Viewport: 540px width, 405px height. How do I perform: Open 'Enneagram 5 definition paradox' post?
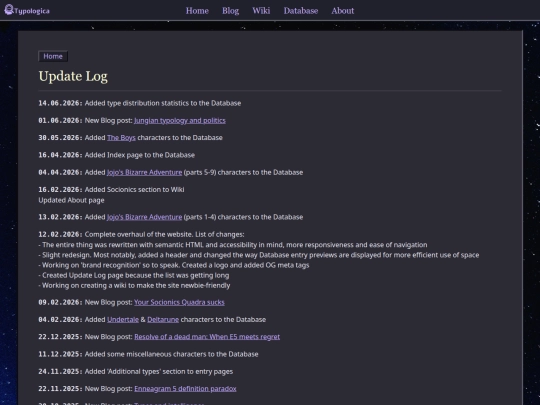pos(185,389)
